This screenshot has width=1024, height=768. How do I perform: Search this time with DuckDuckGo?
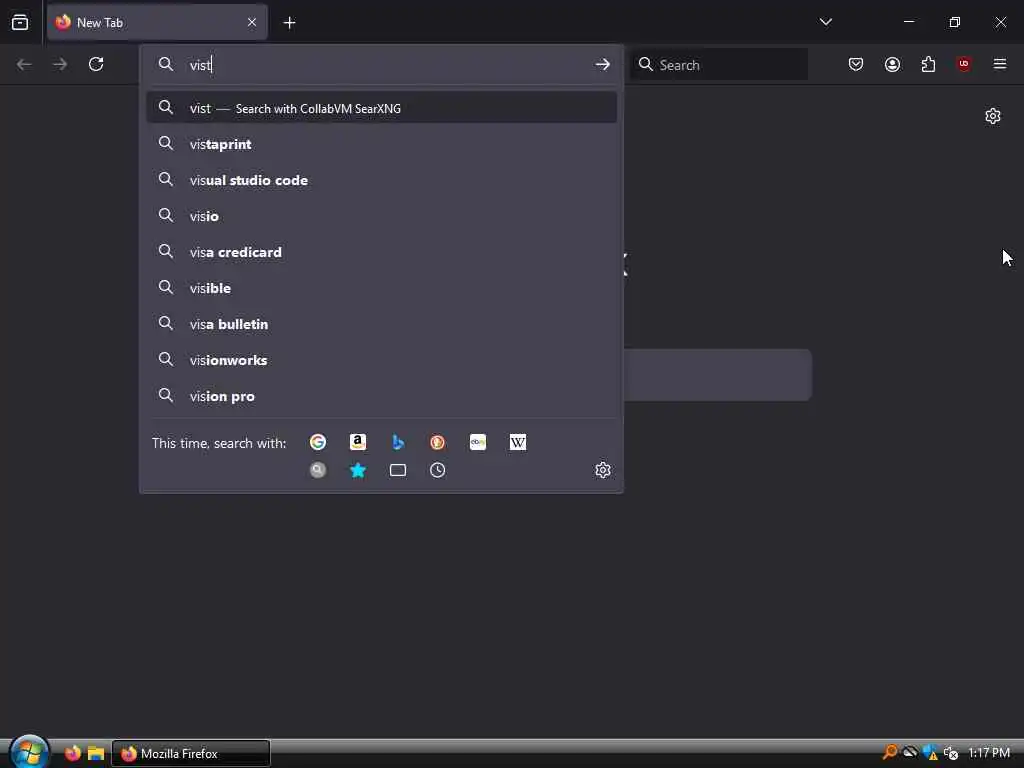(x=438, y=442)
